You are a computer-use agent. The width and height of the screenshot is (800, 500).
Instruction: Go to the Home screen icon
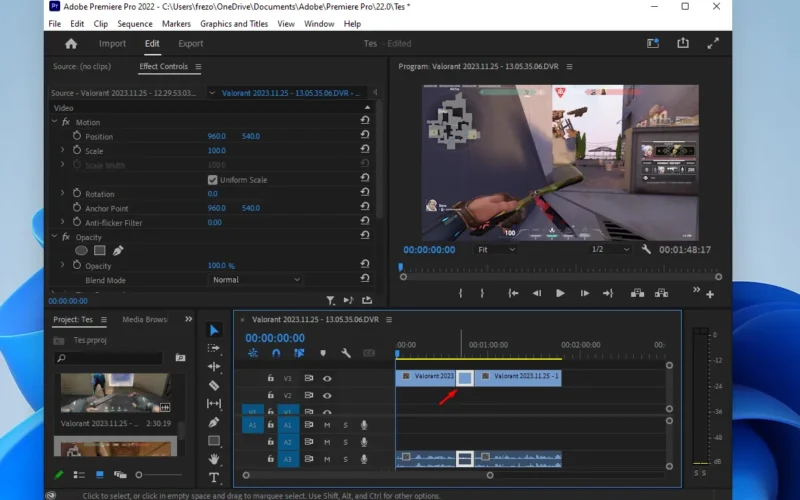pos(71,44)
